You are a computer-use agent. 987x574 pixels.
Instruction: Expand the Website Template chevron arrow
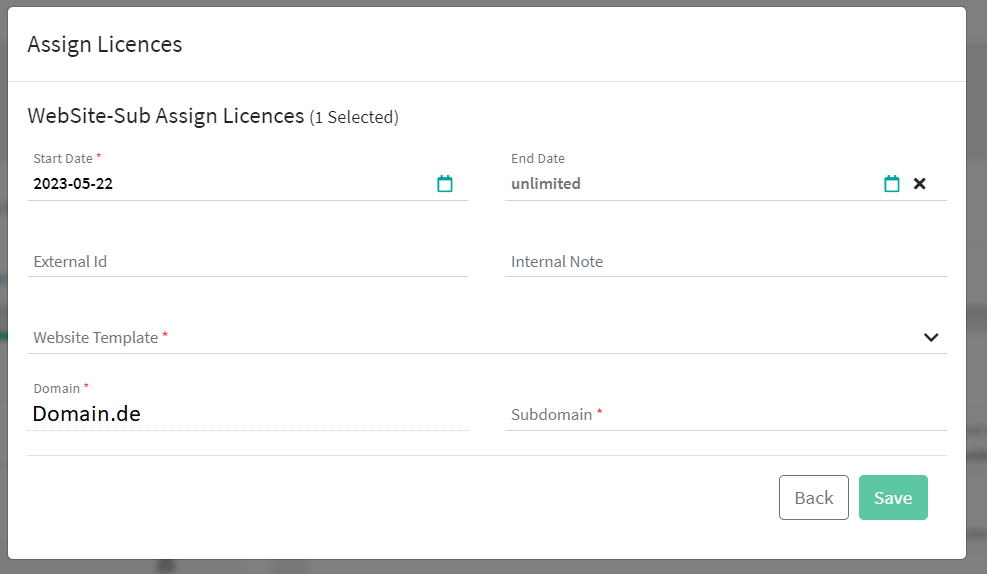click(x=931, y=338)
